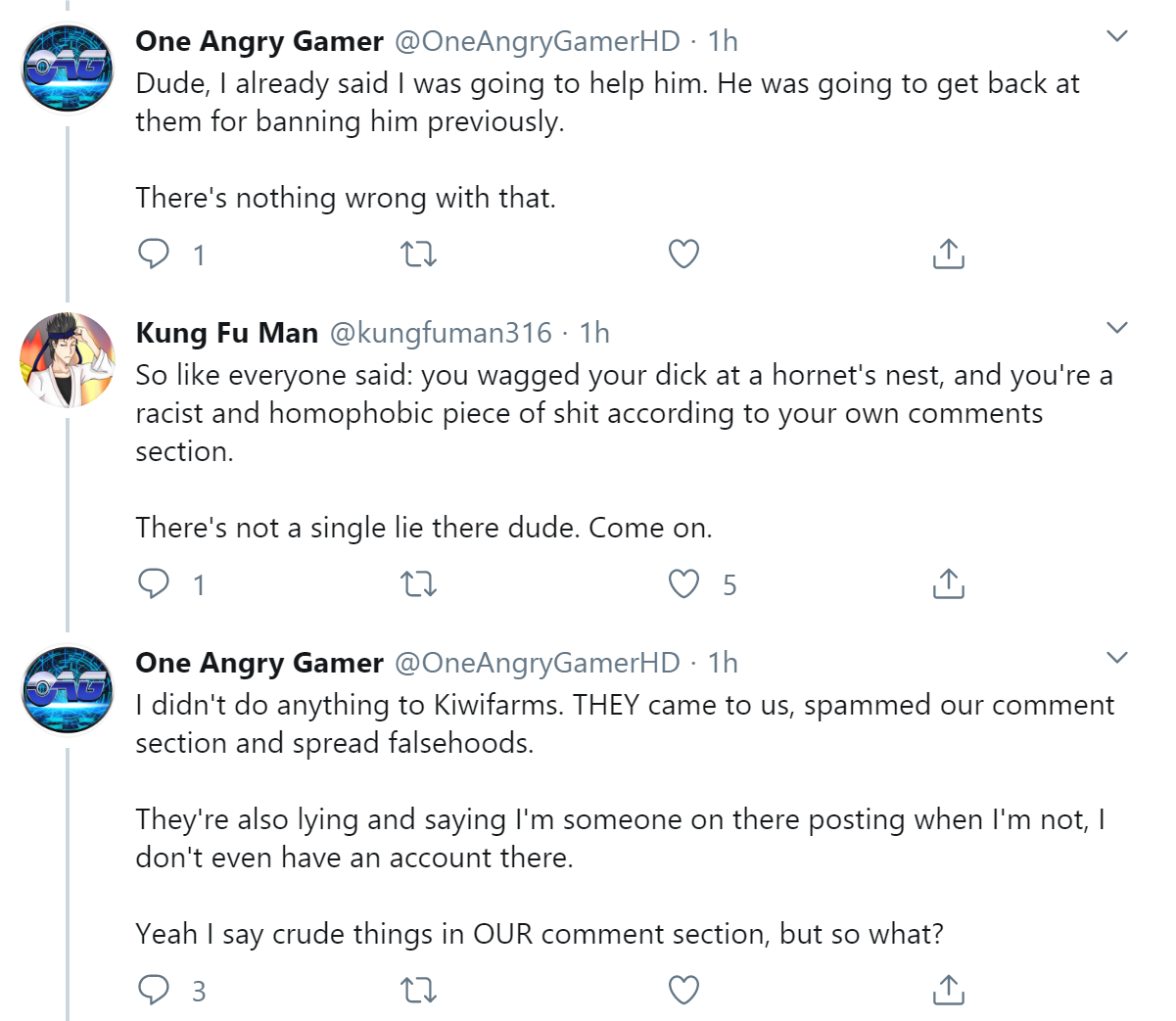
Task: Reply to the Kiwifarms tweet with 3 replies
Action: pos(154,991)
